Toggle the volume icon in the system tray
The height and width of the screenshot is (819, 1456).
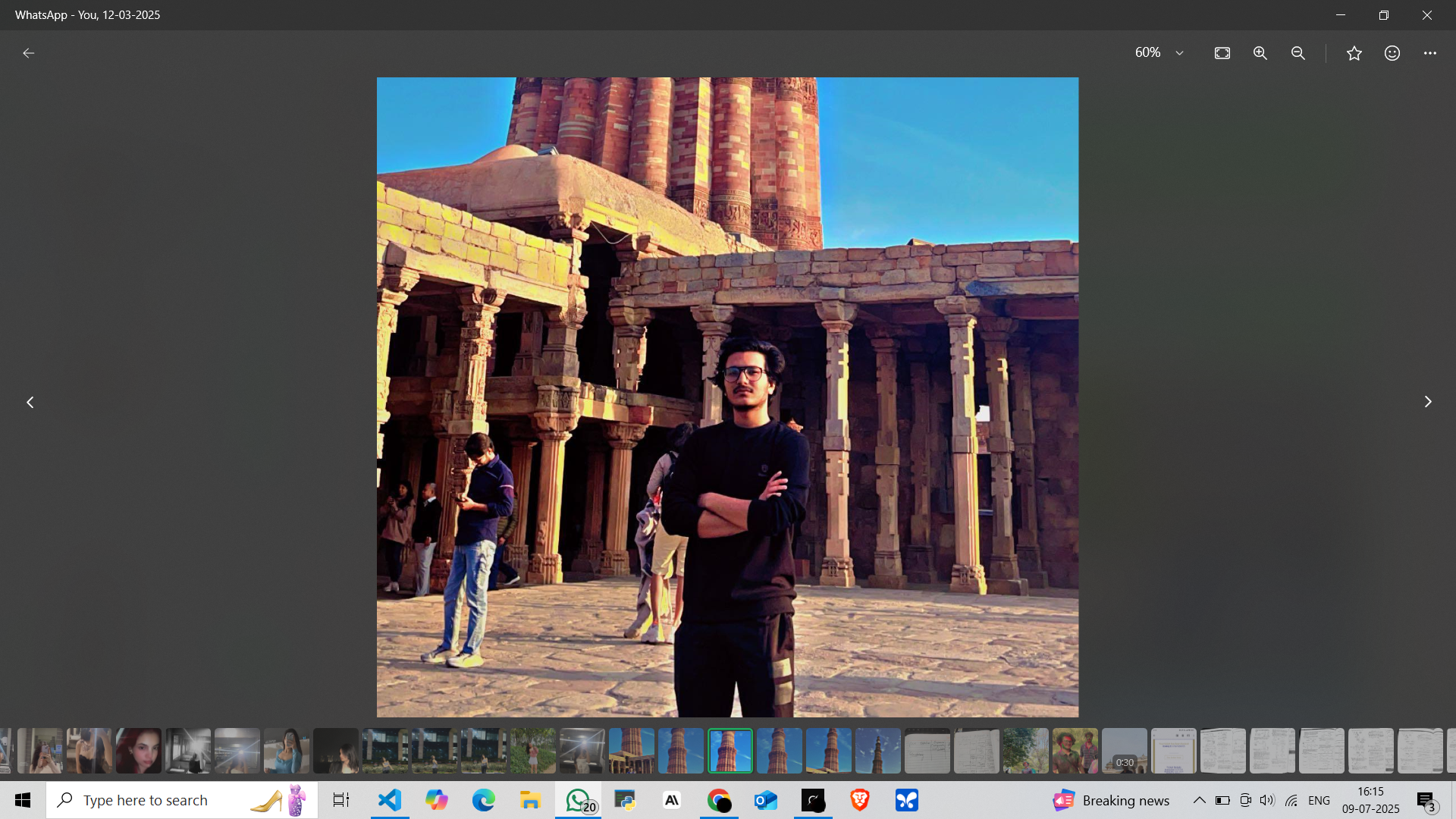(1268, 800)
